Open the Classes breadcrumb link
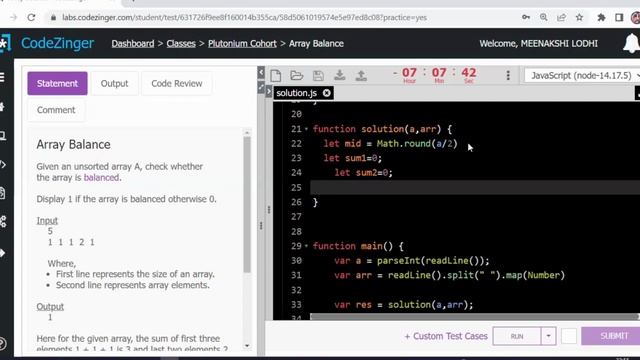Screen dimensions: 640x360 [x=181, y=44]
